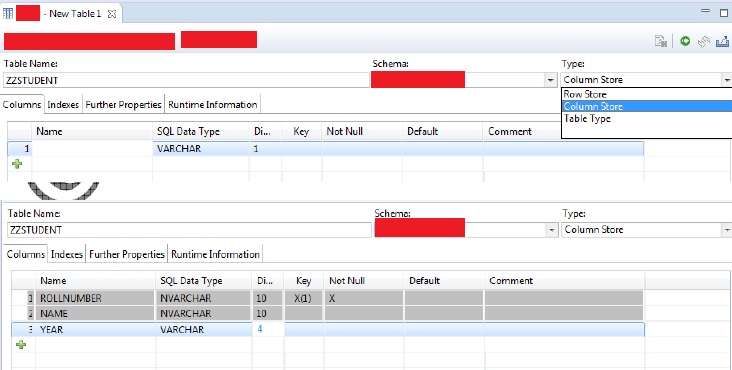The image size is (732, 370).
Task: Open the lower Runtime Information tab
Action: tap(215, 254)
